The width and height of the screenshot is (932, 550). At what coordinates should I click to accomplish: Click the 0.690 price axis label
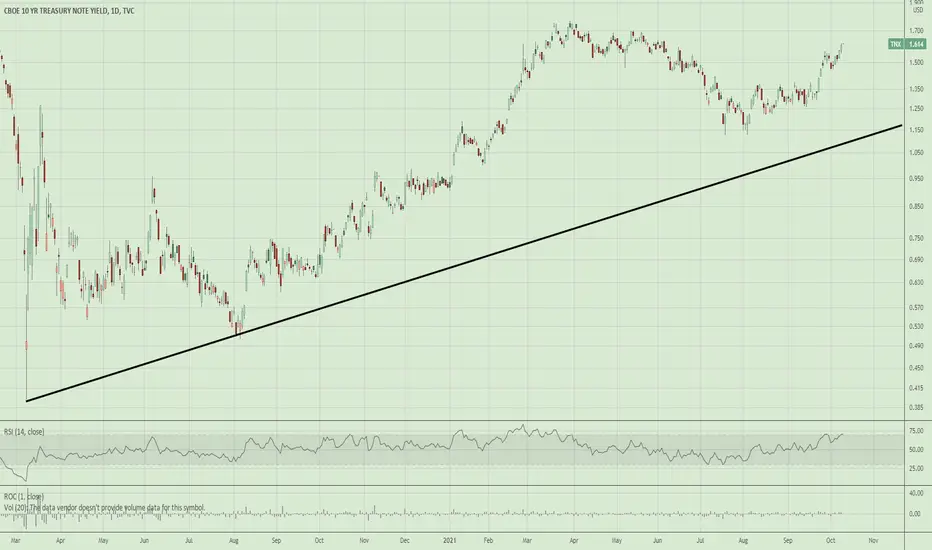click(916, 260)
